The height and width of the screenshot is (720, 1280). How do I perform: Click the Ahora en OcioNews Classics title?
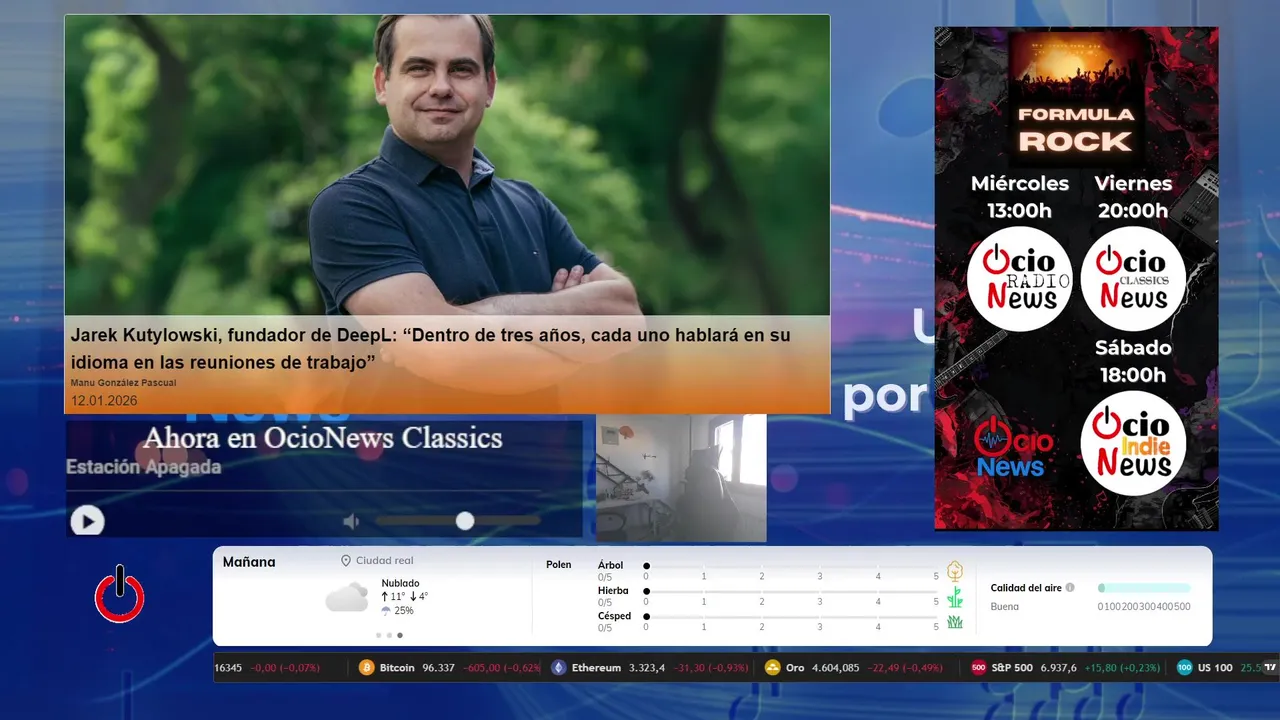pyautogui.click(x=322, y=438)
